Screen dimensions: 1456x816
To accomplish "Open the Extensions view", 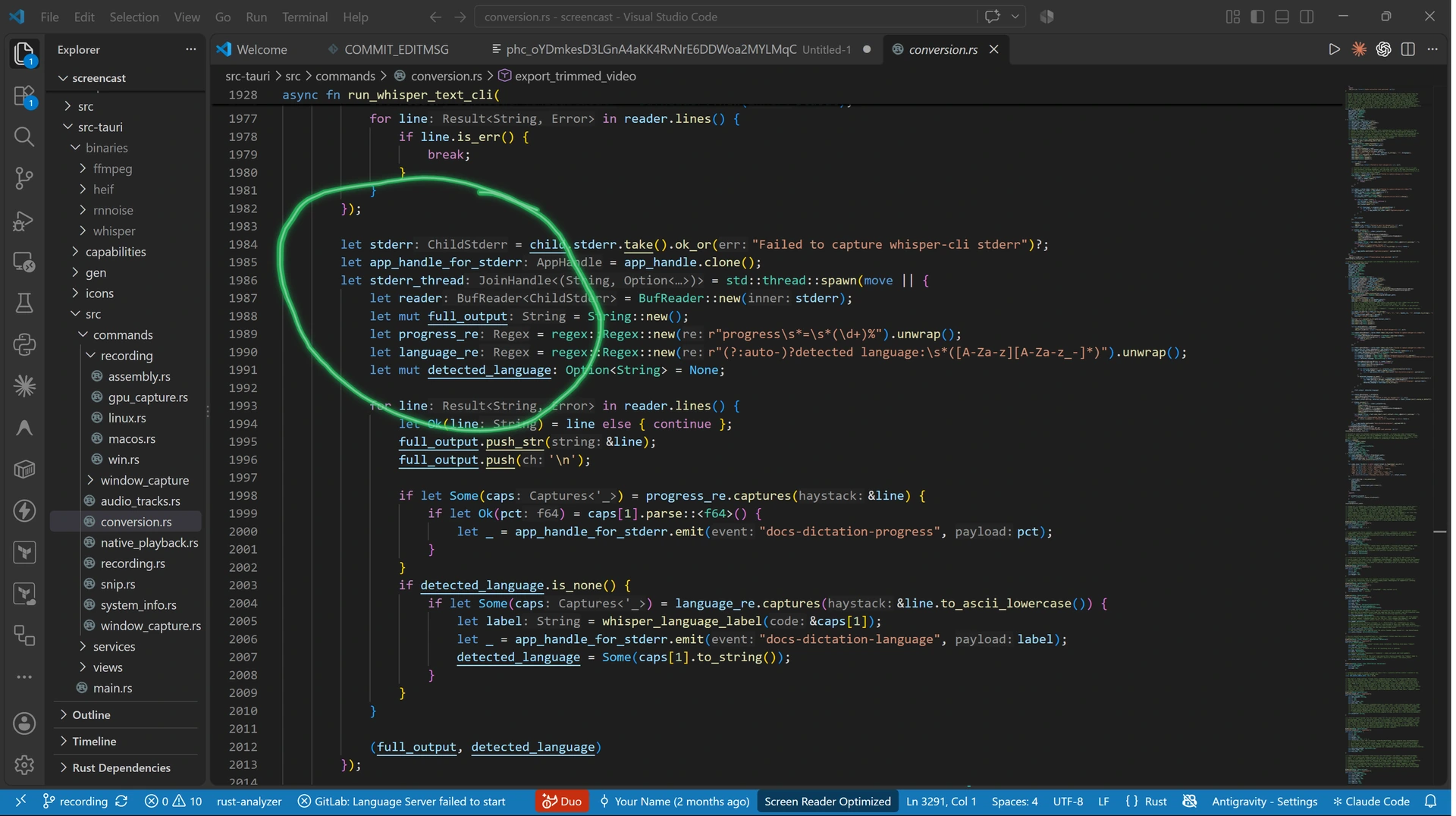I will pos(24,96).
